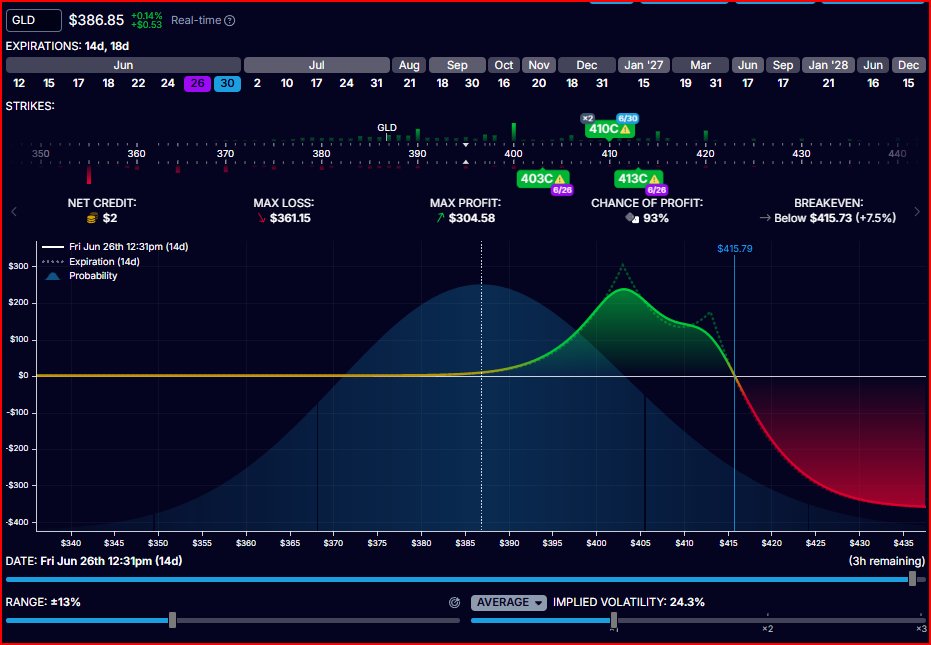Go to next stats with right chevron
The width and height of the screenshot is (931, 645).
[917, 211]
